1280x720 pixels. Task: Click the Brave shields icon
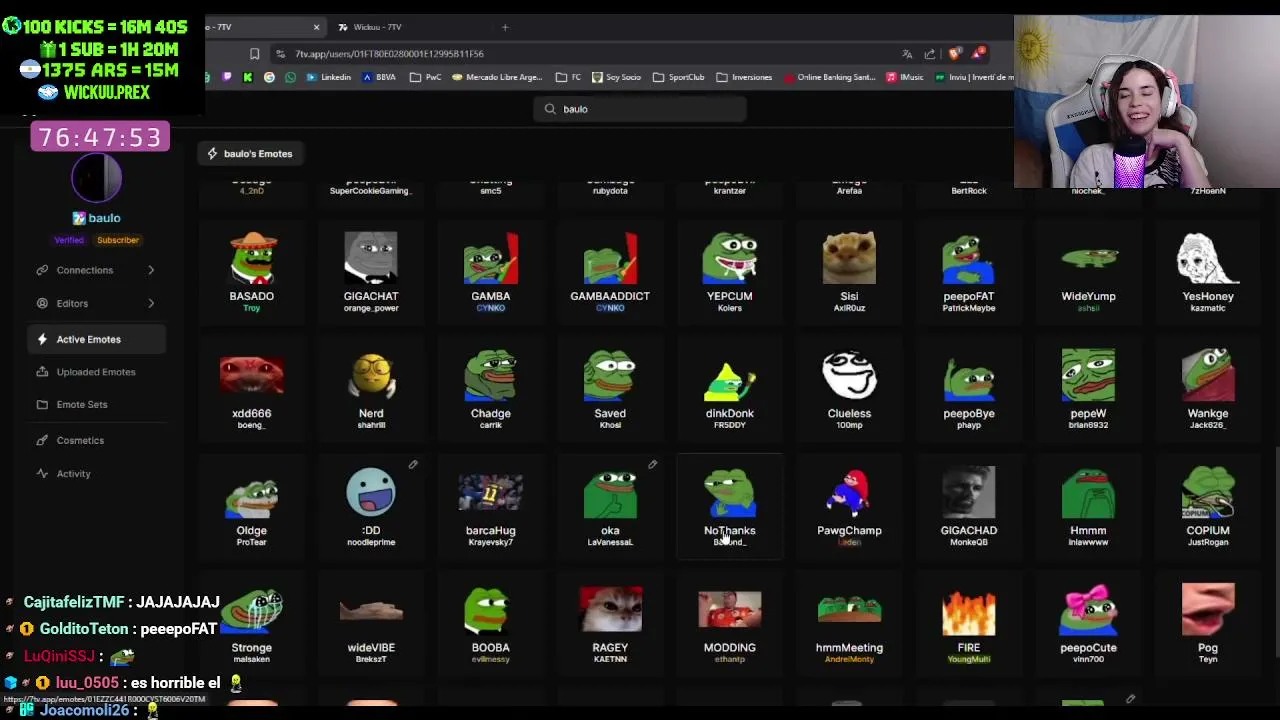tap(955, 54)
